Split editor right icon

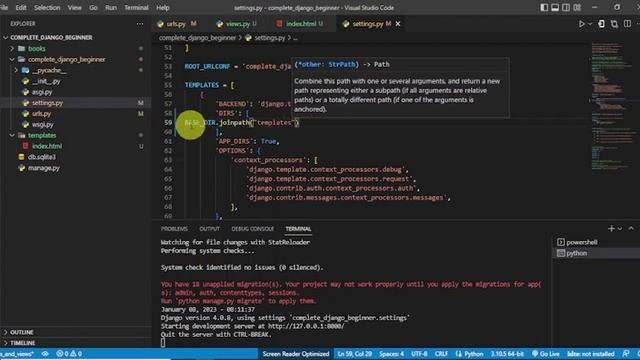(627, 24)
